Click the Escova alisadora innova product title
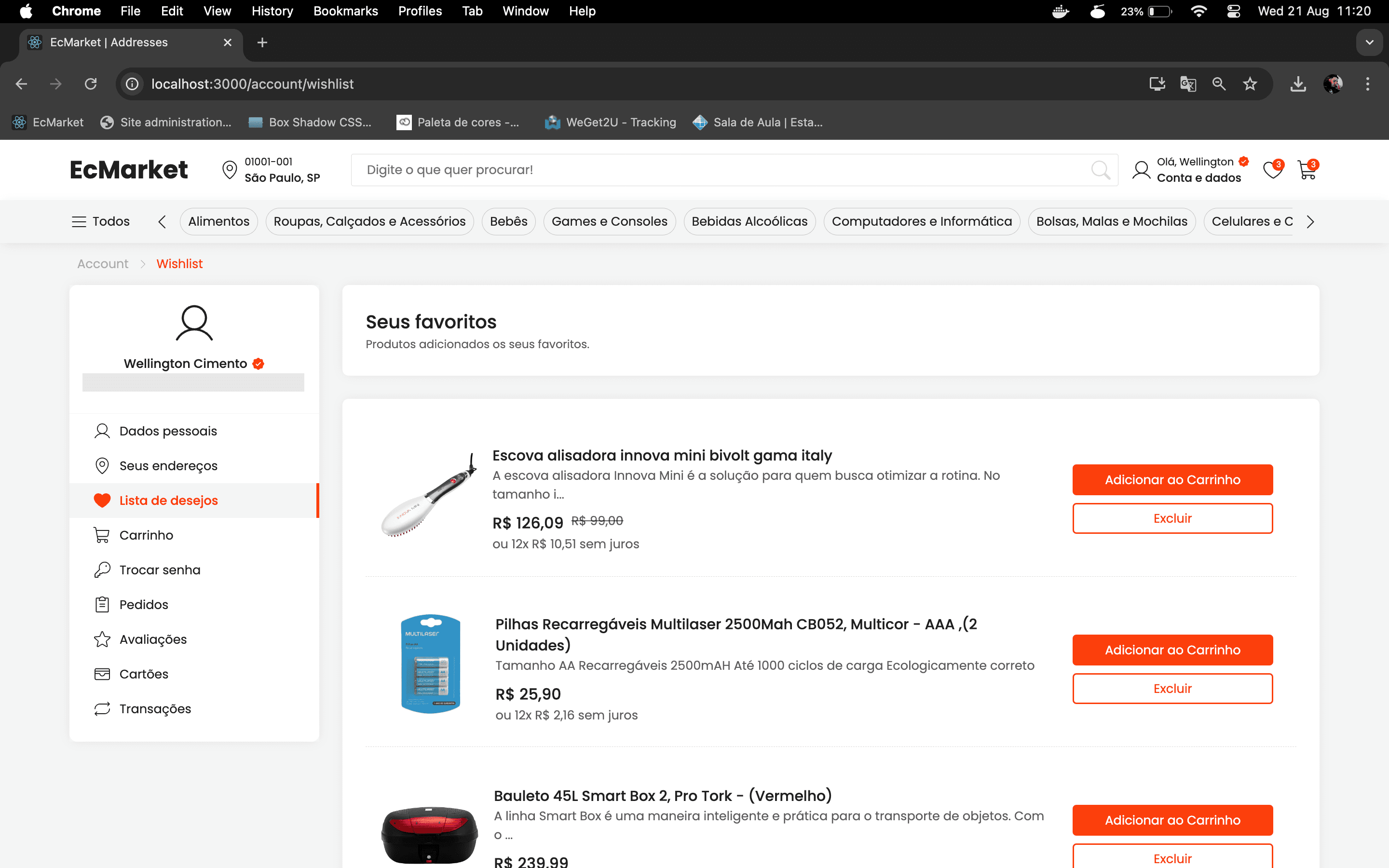Screen dimensions: 1389x868 pos(662,455)
